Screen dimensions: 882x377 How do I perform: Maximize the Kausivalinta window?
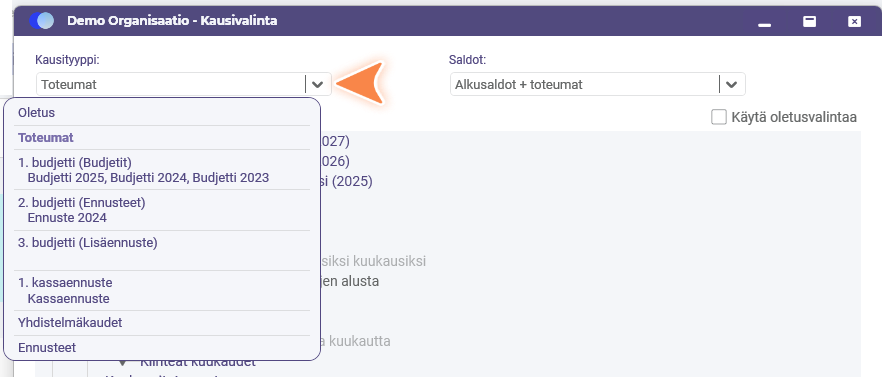[809, 21]
